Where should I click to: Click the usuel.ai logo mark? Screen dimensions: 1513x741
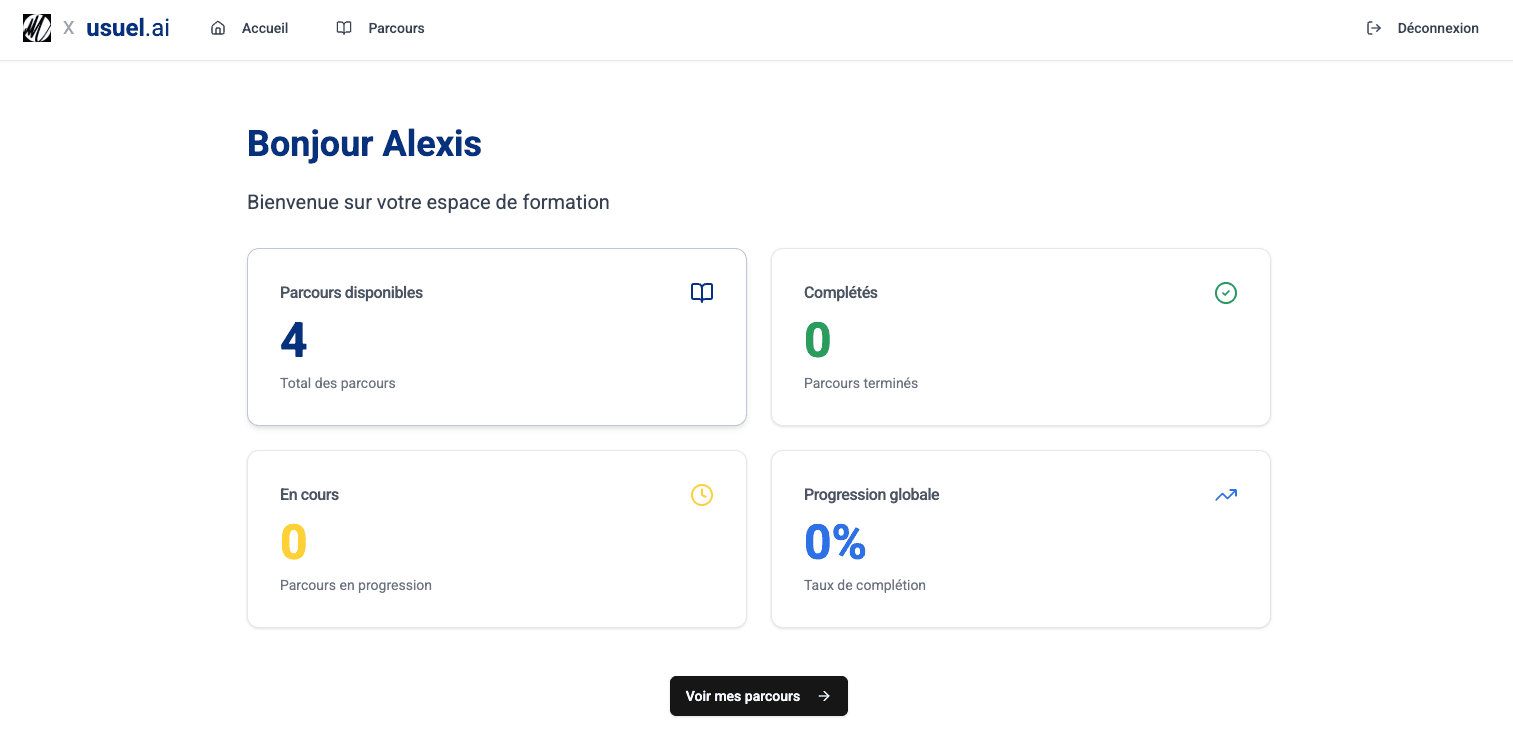point(37,27)
